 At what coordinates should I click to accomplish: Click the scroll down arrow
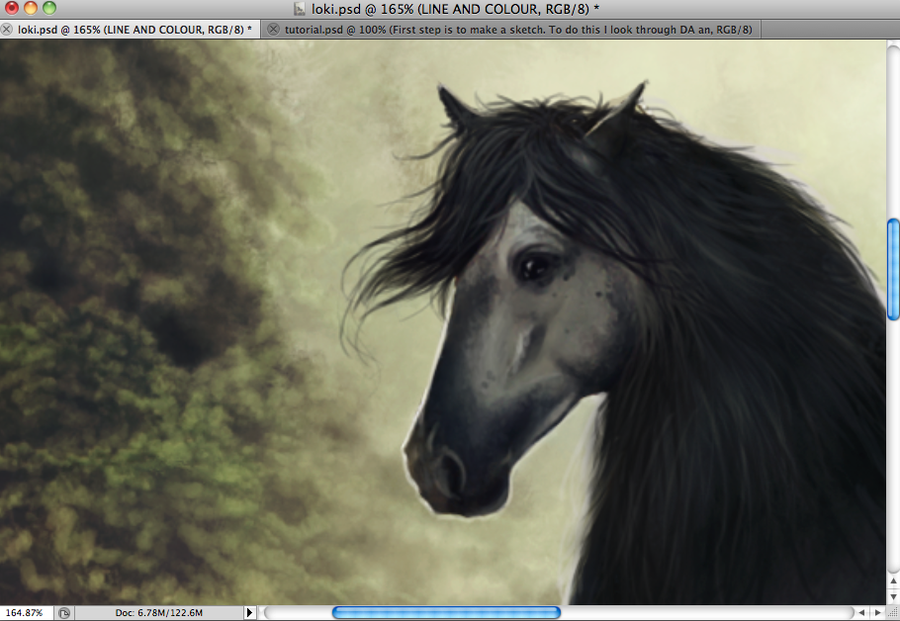pyautogui.click(x=893, y=596)
